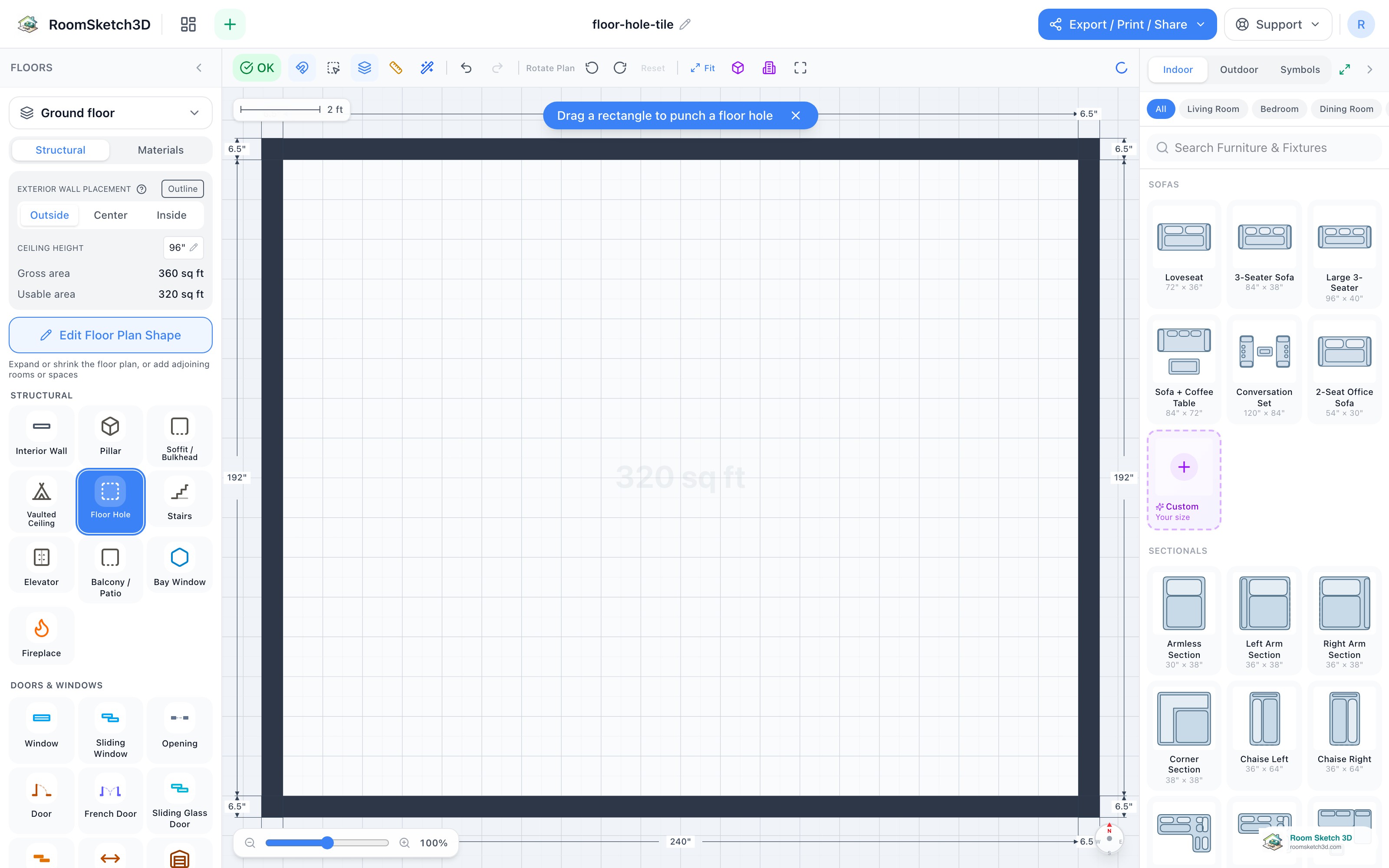The width and height of the screenshot is (1389, 868).
Task: Click the refresh spinner icon above canvas
Action: 1121,68
